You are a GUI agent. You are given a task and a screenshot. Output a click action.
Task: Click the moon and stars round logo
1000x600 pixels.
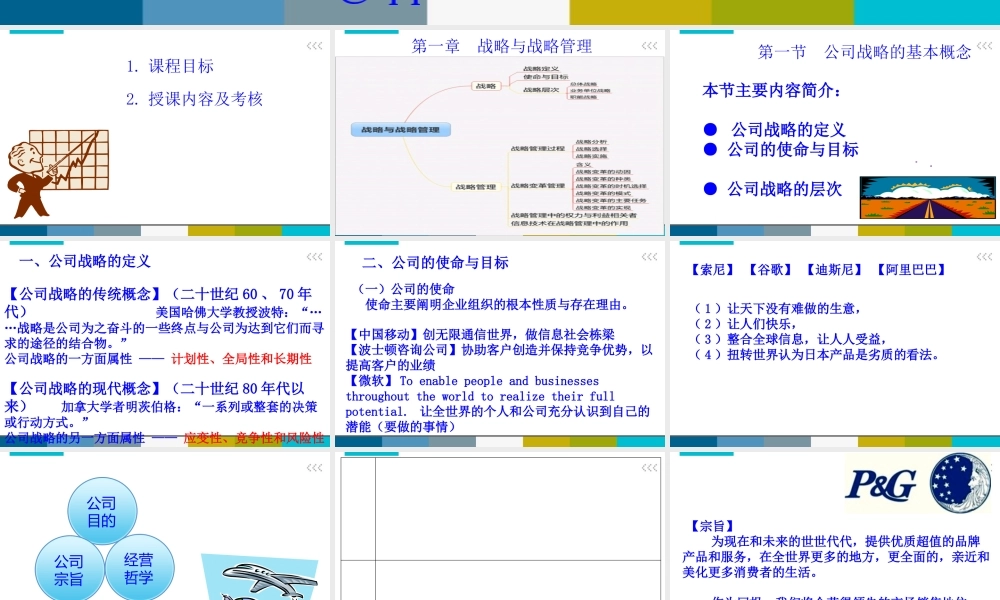pyautogui.click(x=960, y=483)
